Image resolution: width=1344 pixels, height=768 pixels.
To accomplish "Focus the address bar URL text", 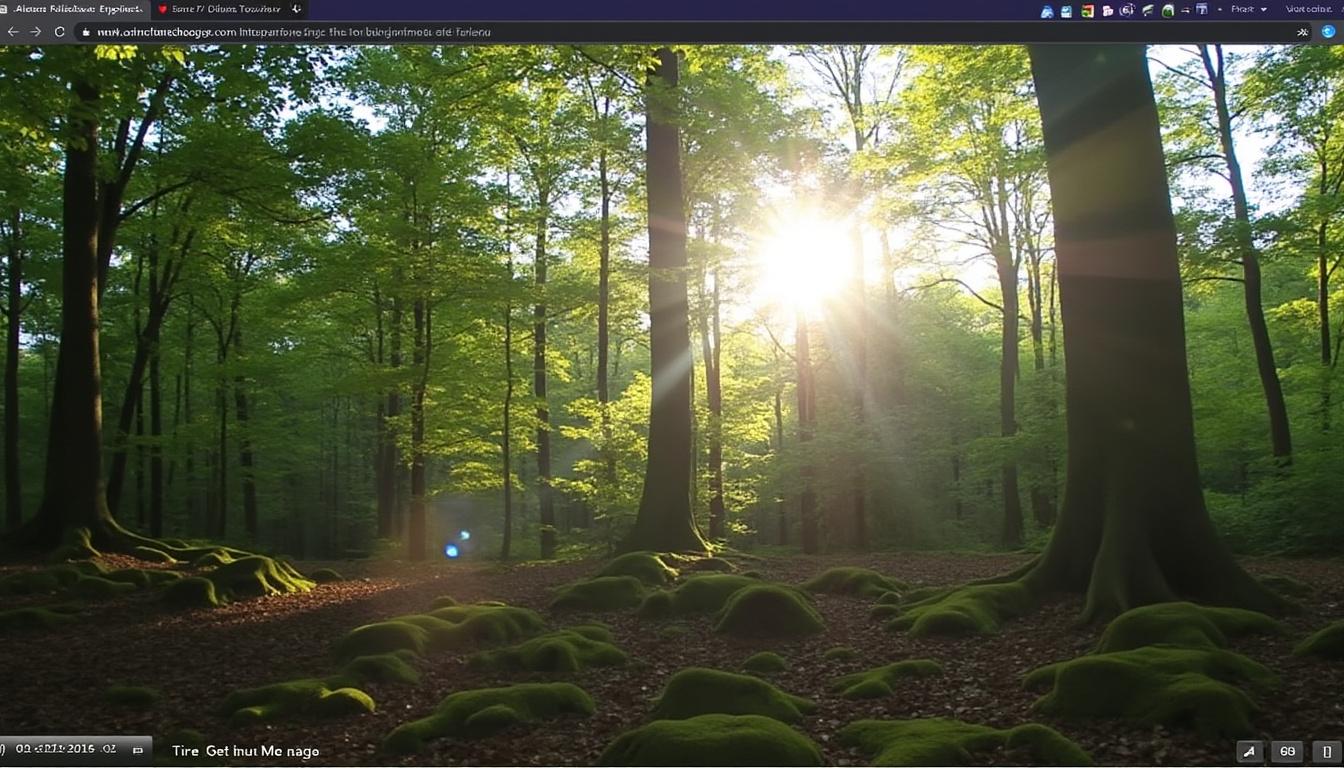I will [x=294, y=32].
